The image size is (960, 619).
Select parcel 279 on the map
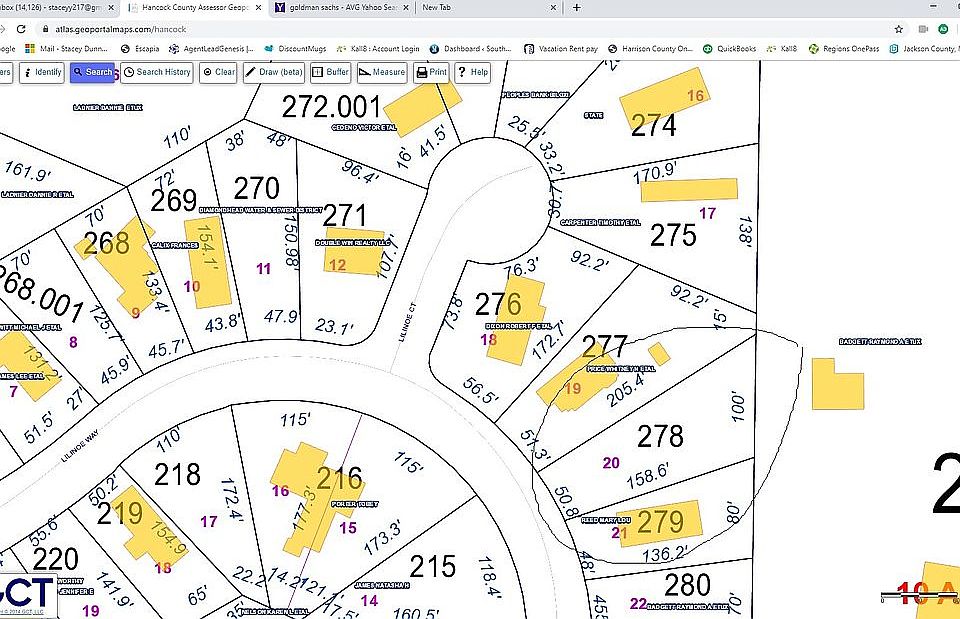[660, 521]
